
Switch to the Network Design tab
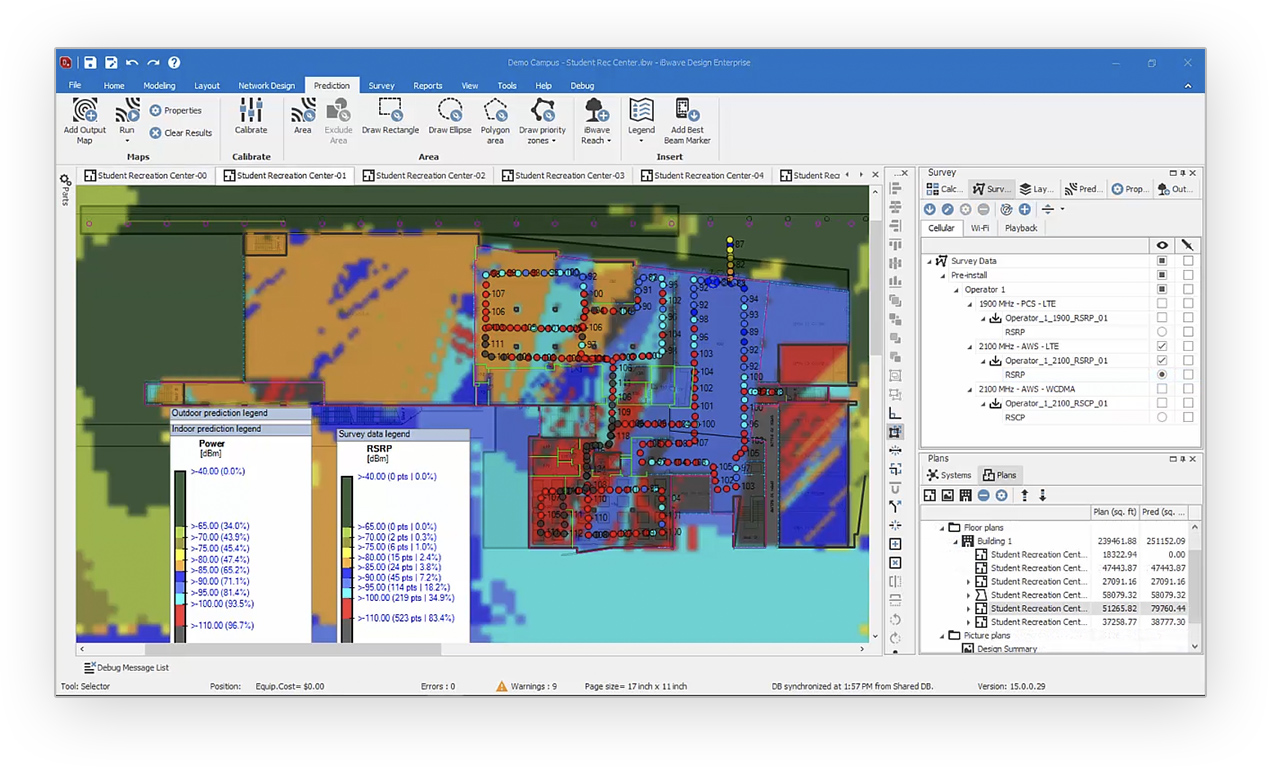click(266, 86)
